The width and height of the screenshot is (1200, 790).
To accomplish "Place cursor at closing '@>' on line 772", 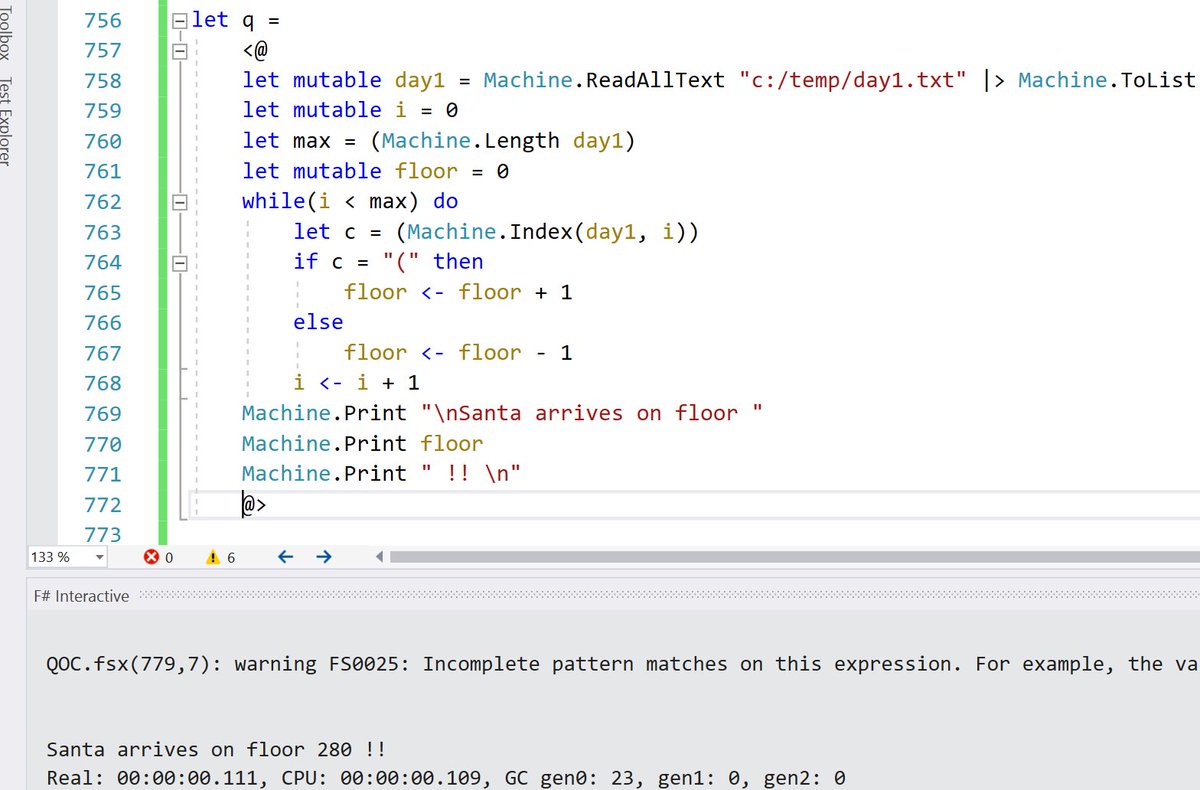I will (254, 505).
